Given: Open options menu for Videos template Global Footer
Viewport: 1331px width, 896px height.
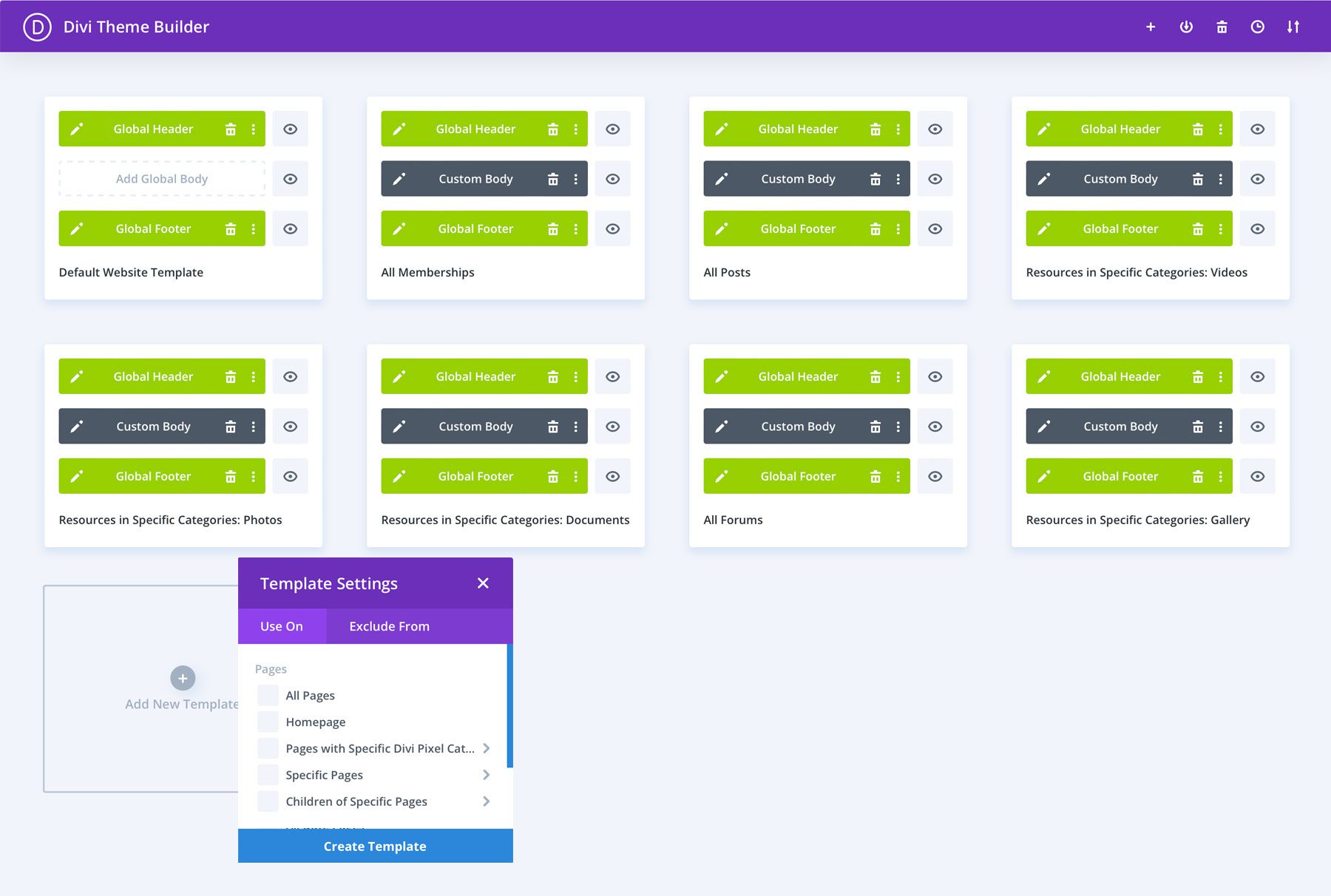Looking at the screenshot, I should (1221, 228).
